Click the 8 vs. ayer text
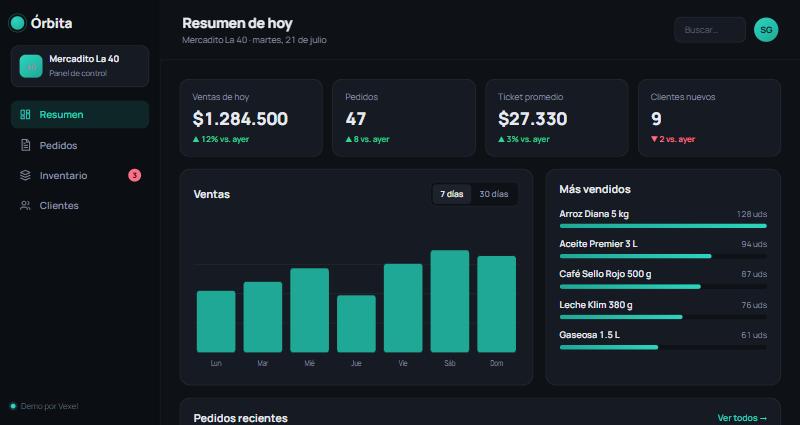This screenshot has width=800, height=425. pyautogui.click(x=371, y=139)
